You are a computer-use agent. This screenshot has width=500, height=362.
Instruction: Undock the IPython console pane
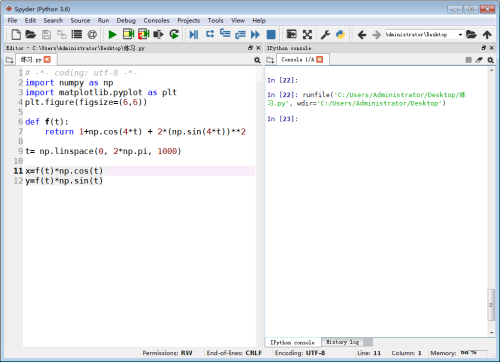484,48
